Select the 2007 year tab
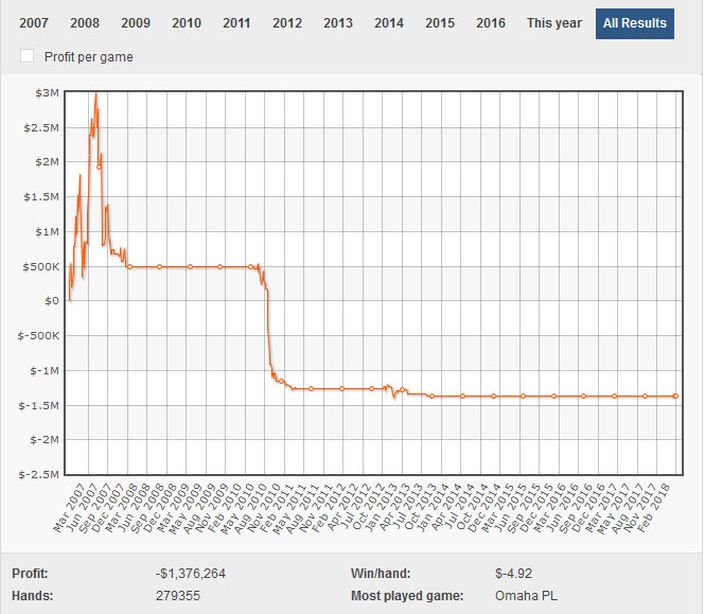Image resolution: width=705 pixels, height=614 pixels. pyautogui.click(x=35, y=23)
